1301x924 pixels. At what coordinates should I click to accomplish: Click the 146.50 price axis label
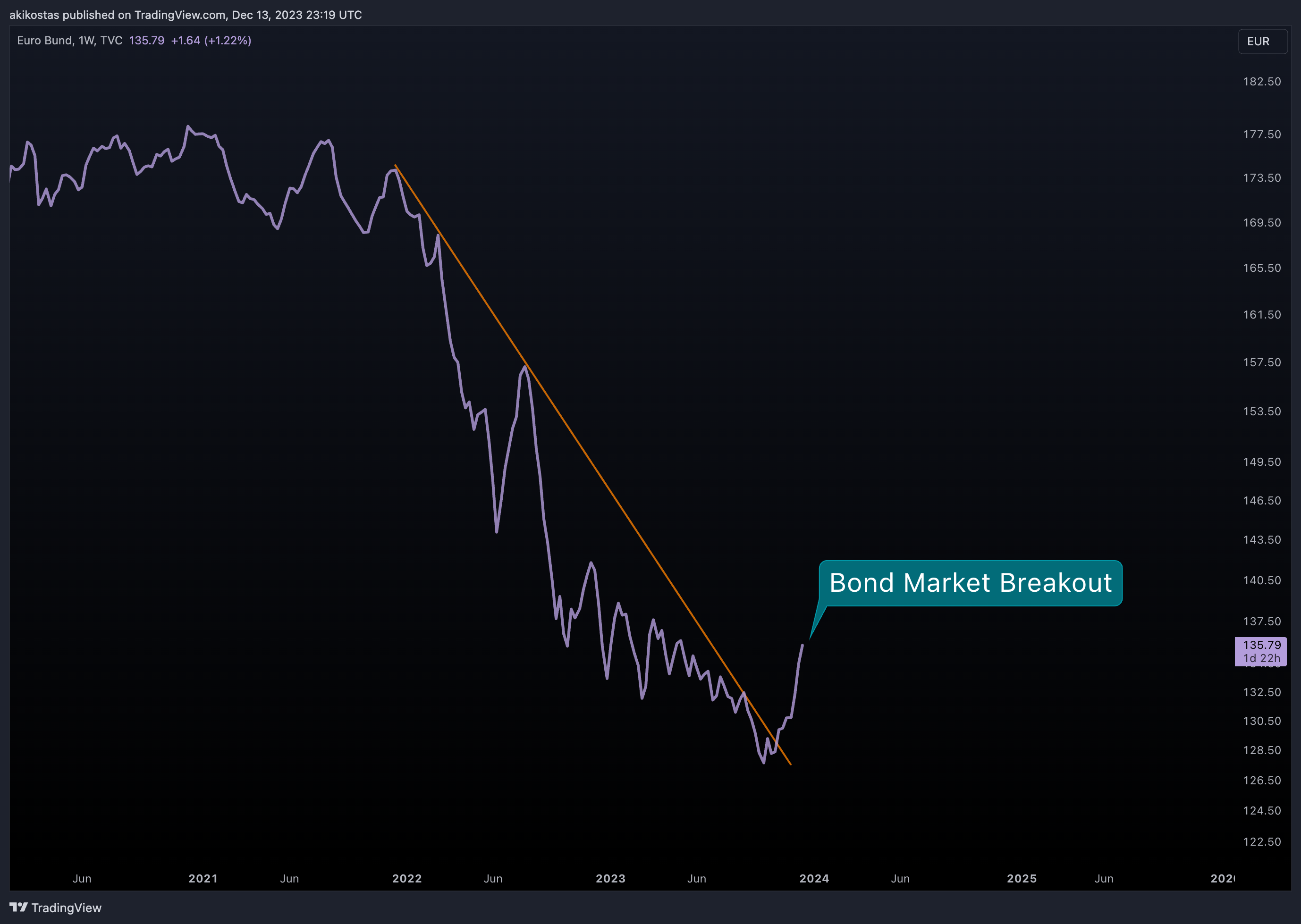pyautogui.click(x=1262, y=501)
